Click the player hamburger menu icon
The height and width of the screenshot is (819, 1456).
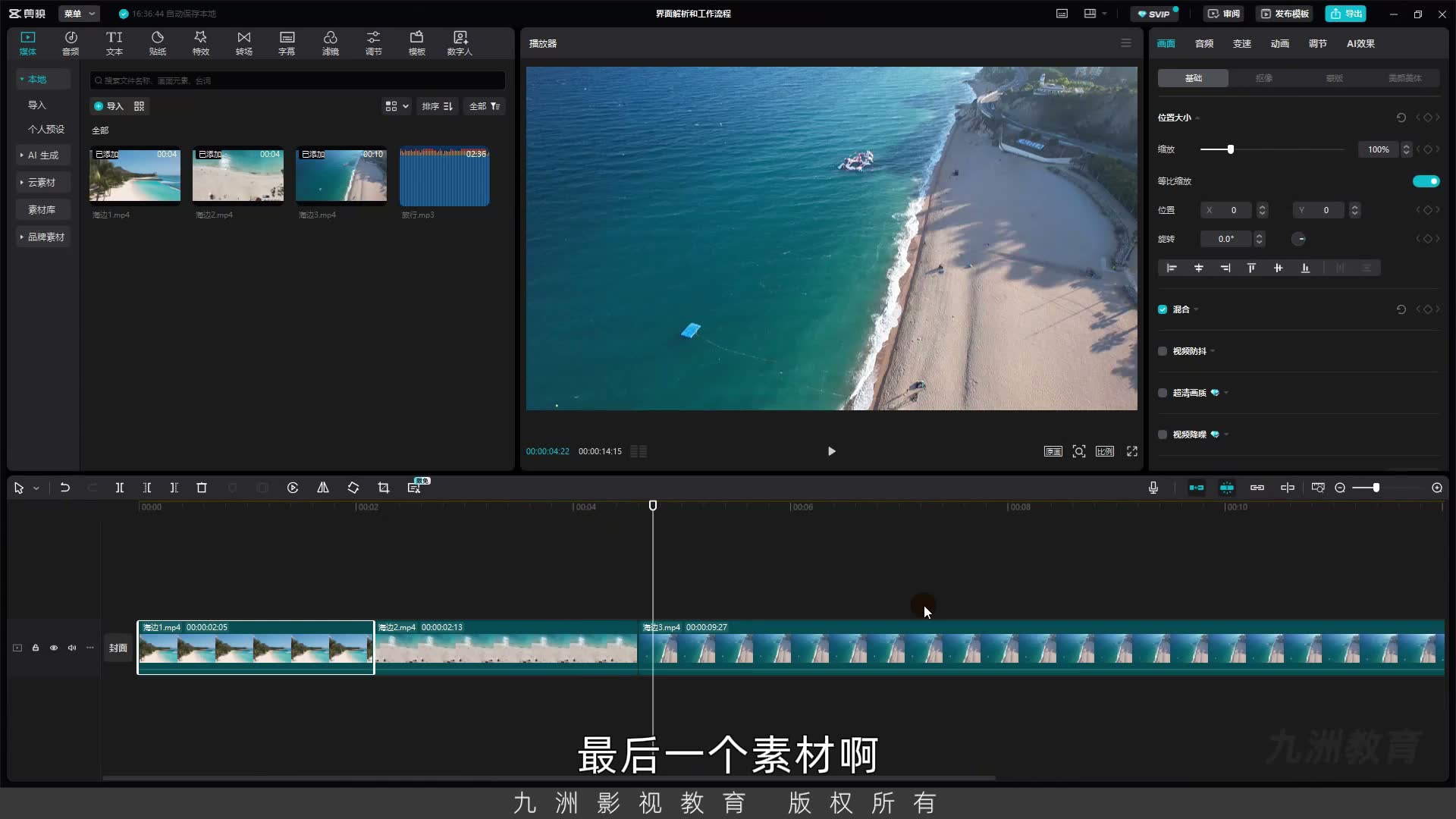pyautogui.click(x=1126, y=43)
